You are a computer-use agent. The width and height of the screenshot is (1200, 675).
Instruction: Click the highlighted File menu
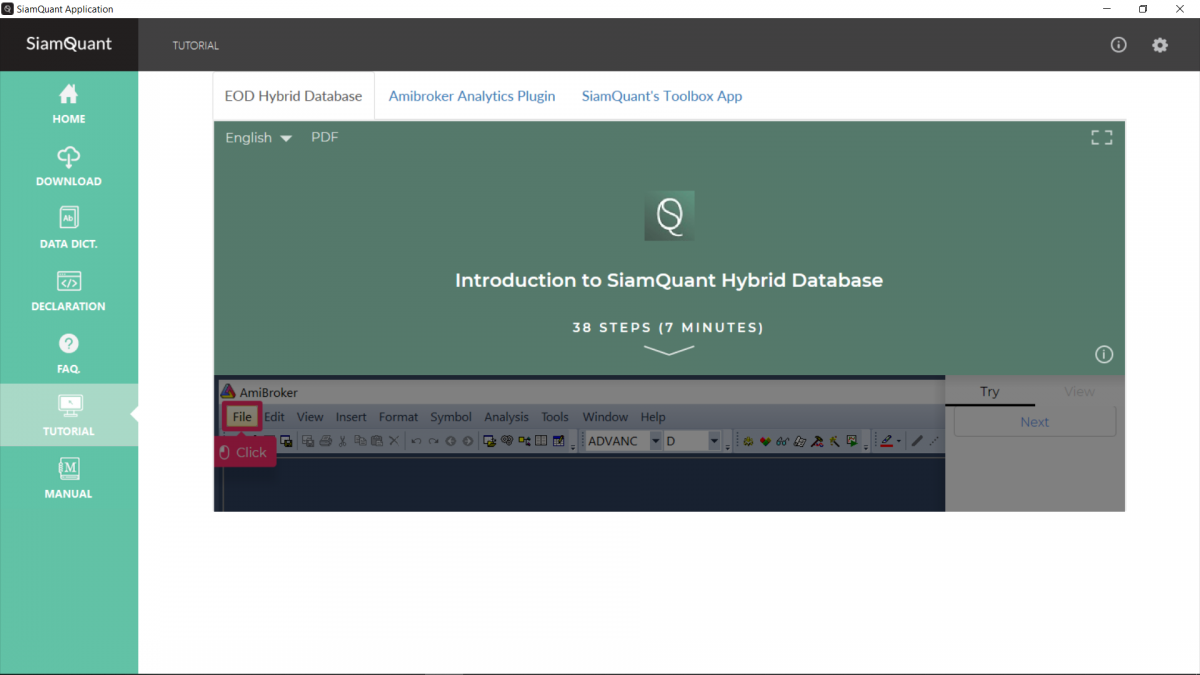point(242,417)
